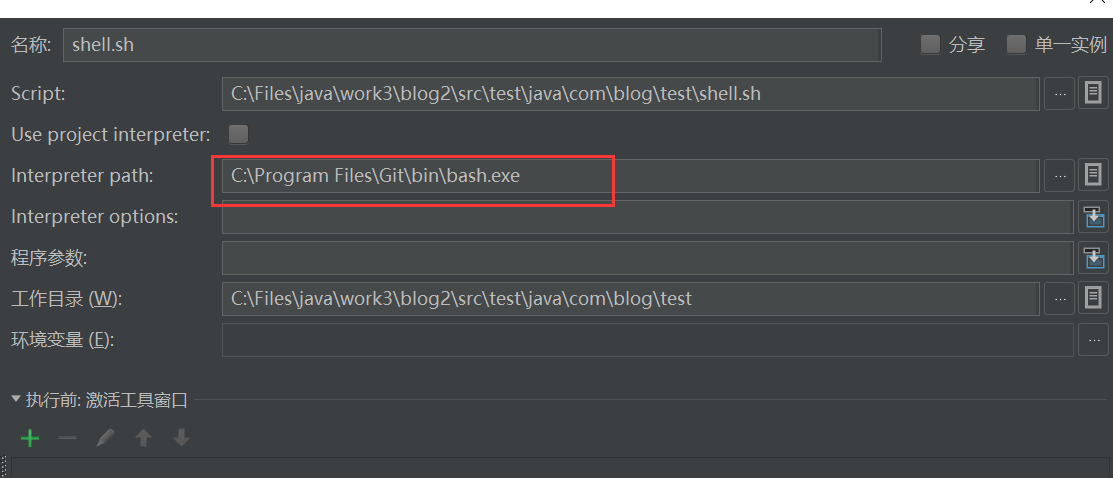Click the Interpreter options field

click(647, 217)
